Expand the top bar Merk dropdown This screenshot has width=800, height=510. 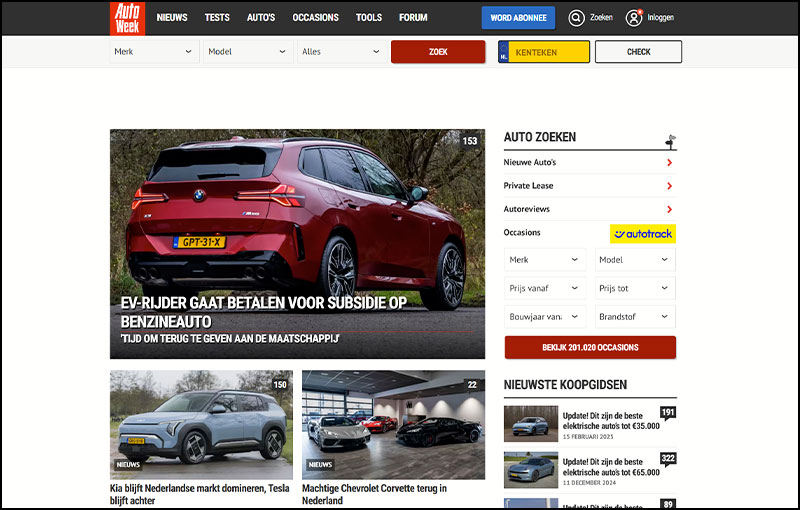pos(154,52)
